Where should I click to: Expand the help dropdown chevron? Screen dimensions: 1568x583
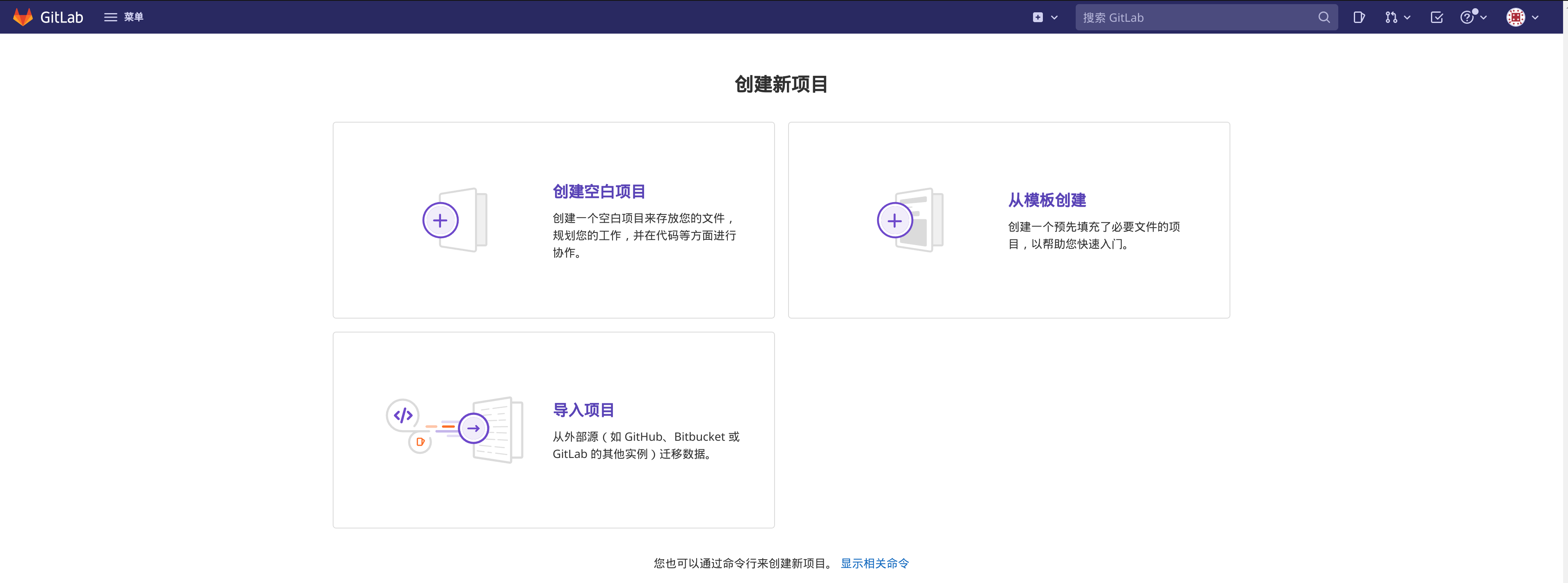click(1483, 18)
